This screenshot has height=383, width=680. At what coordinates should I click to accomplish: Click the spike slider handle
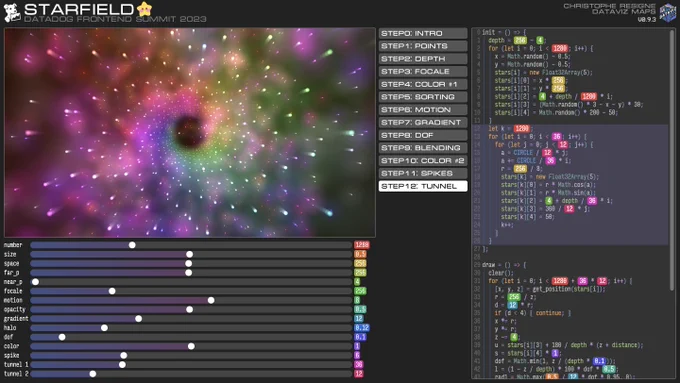[x=124, y=356]
